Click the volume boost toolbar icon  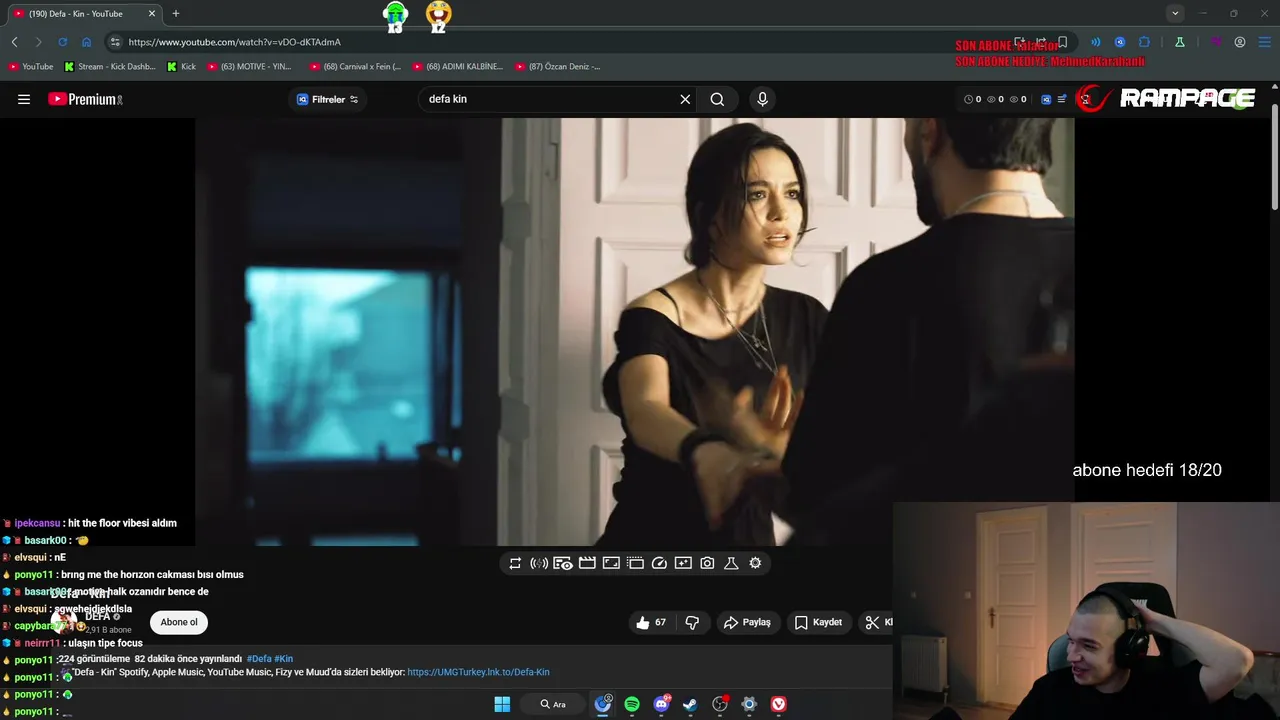pyautogui.click(x=539, y=563)
